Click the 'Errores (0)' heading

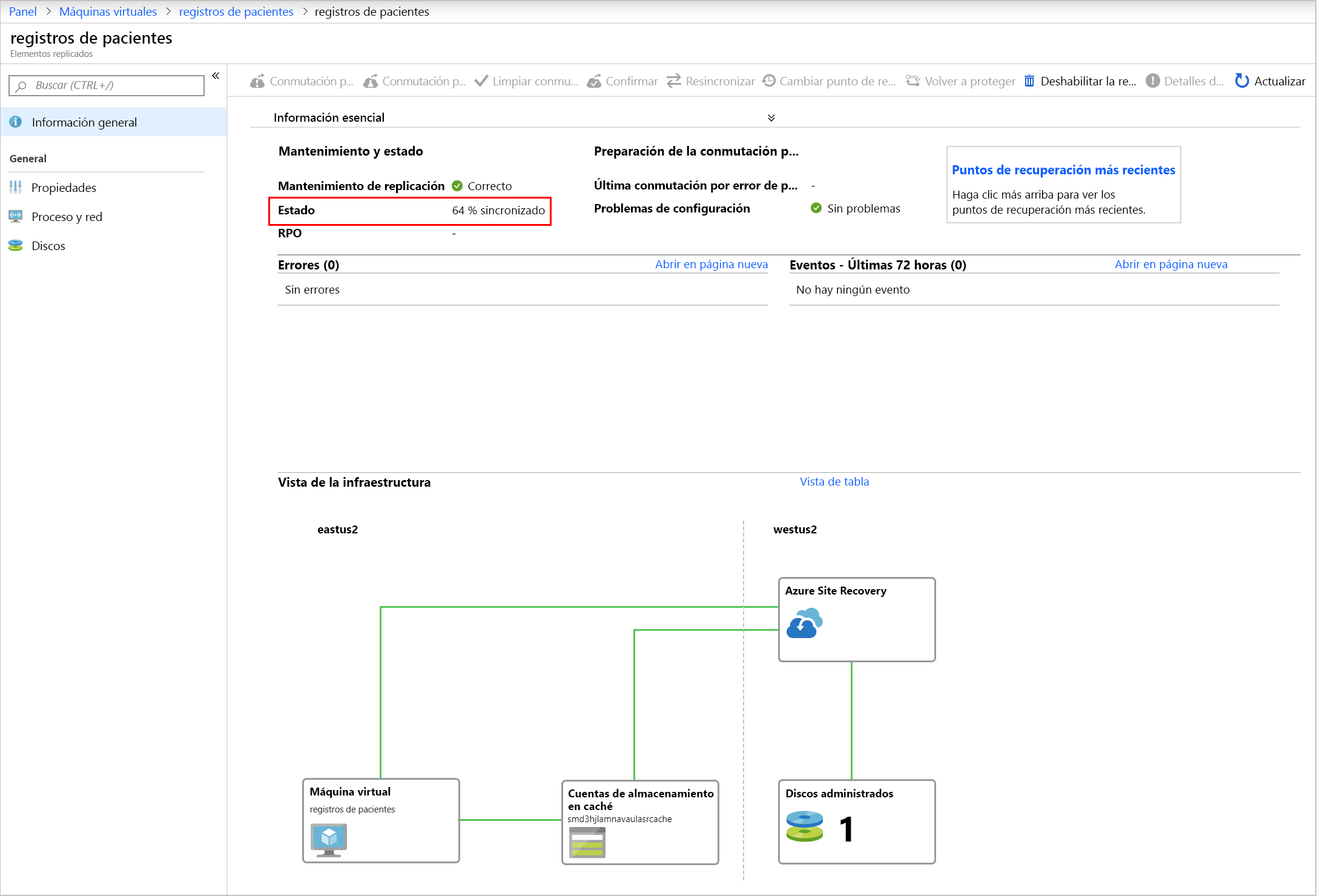pos(308,265)
